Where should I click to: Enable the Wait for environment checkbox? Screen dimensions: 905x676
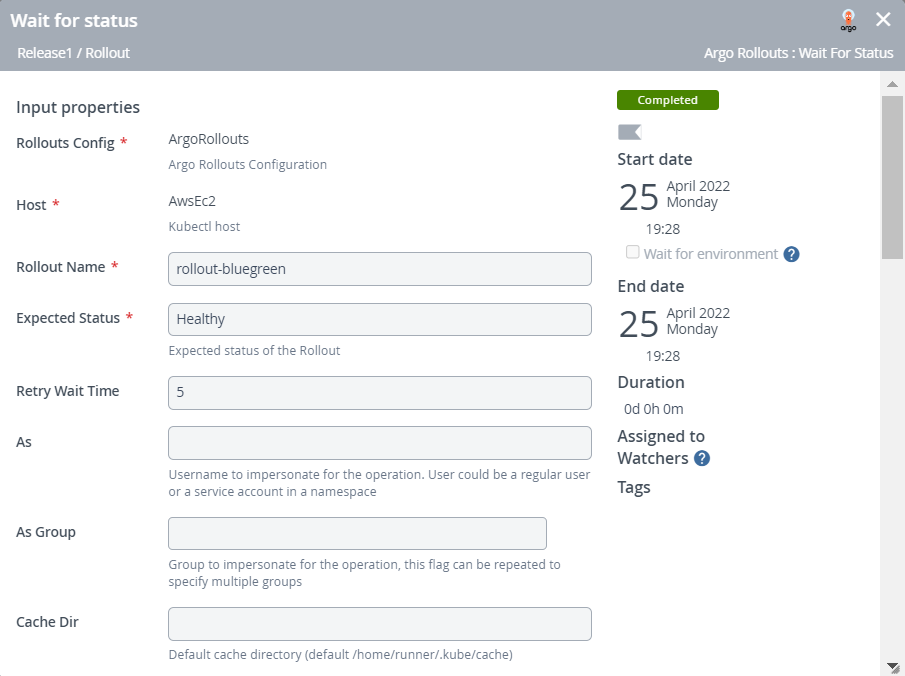[632, 253]
